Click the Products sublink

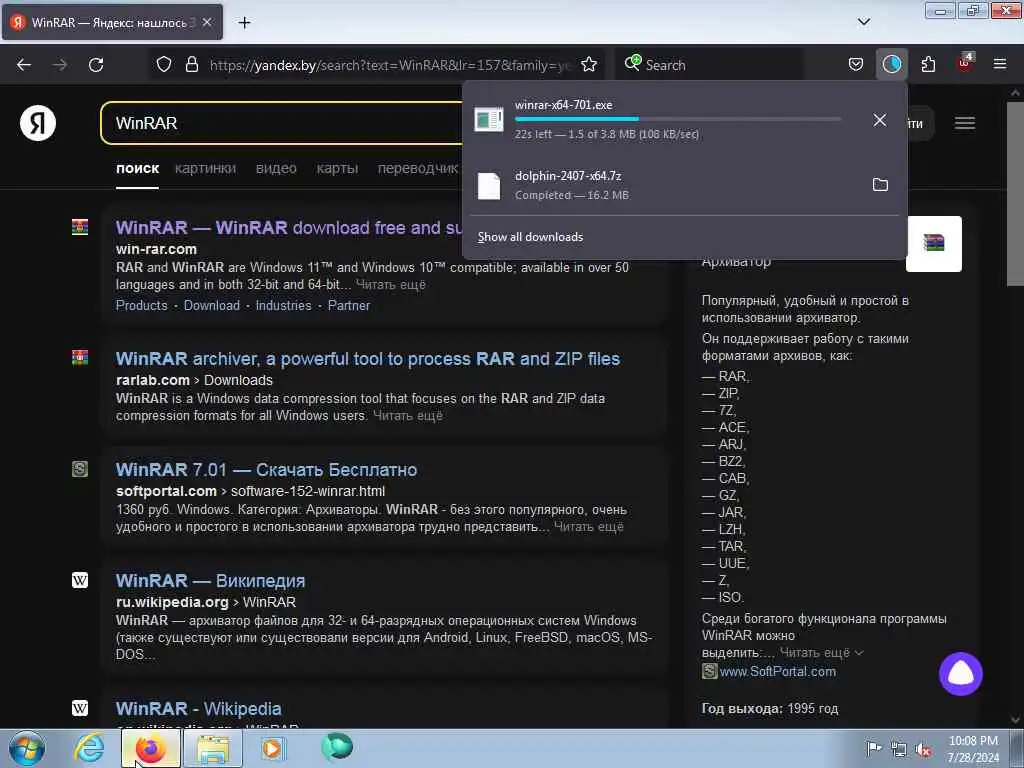coord(142,305)
